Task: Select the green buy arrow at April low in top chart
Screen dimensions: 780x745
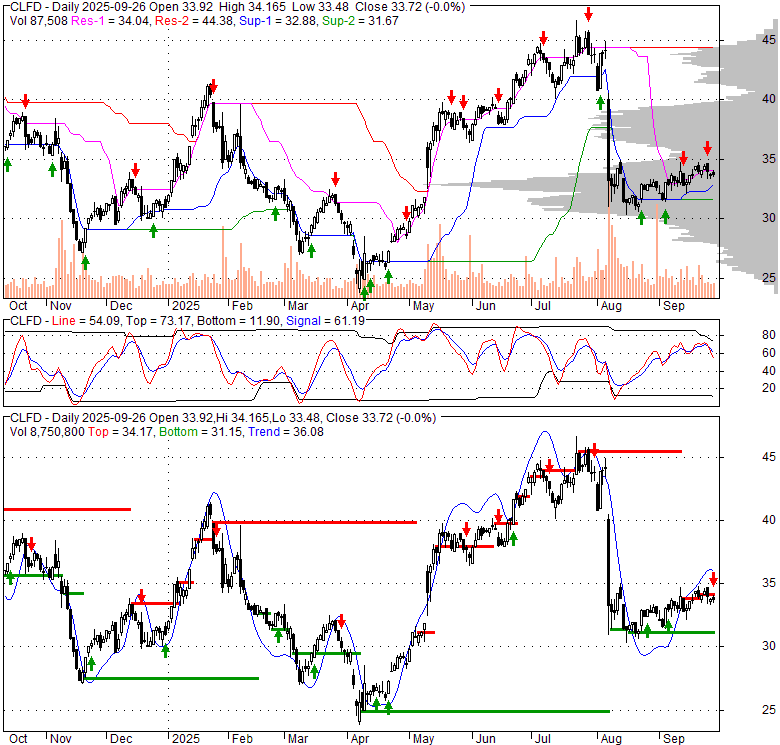Action: point(364,293)
